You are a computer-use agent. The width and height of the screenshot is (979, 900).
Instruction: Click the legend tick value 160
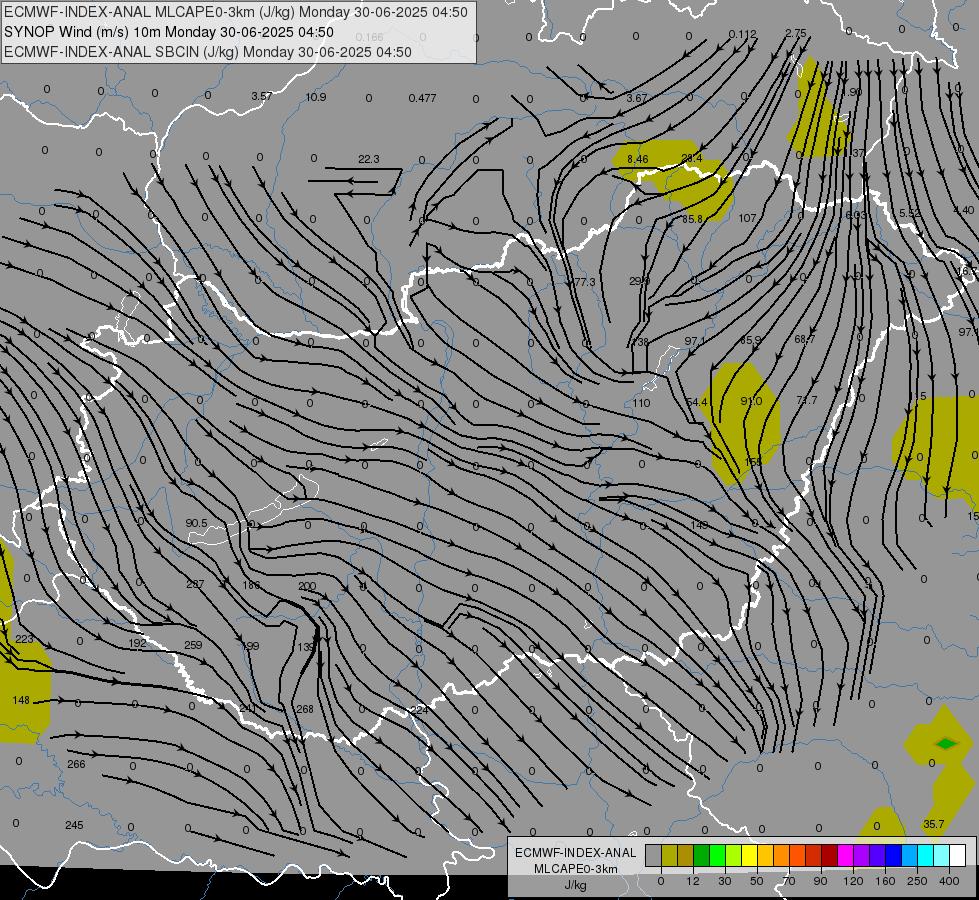coord(885,881)
